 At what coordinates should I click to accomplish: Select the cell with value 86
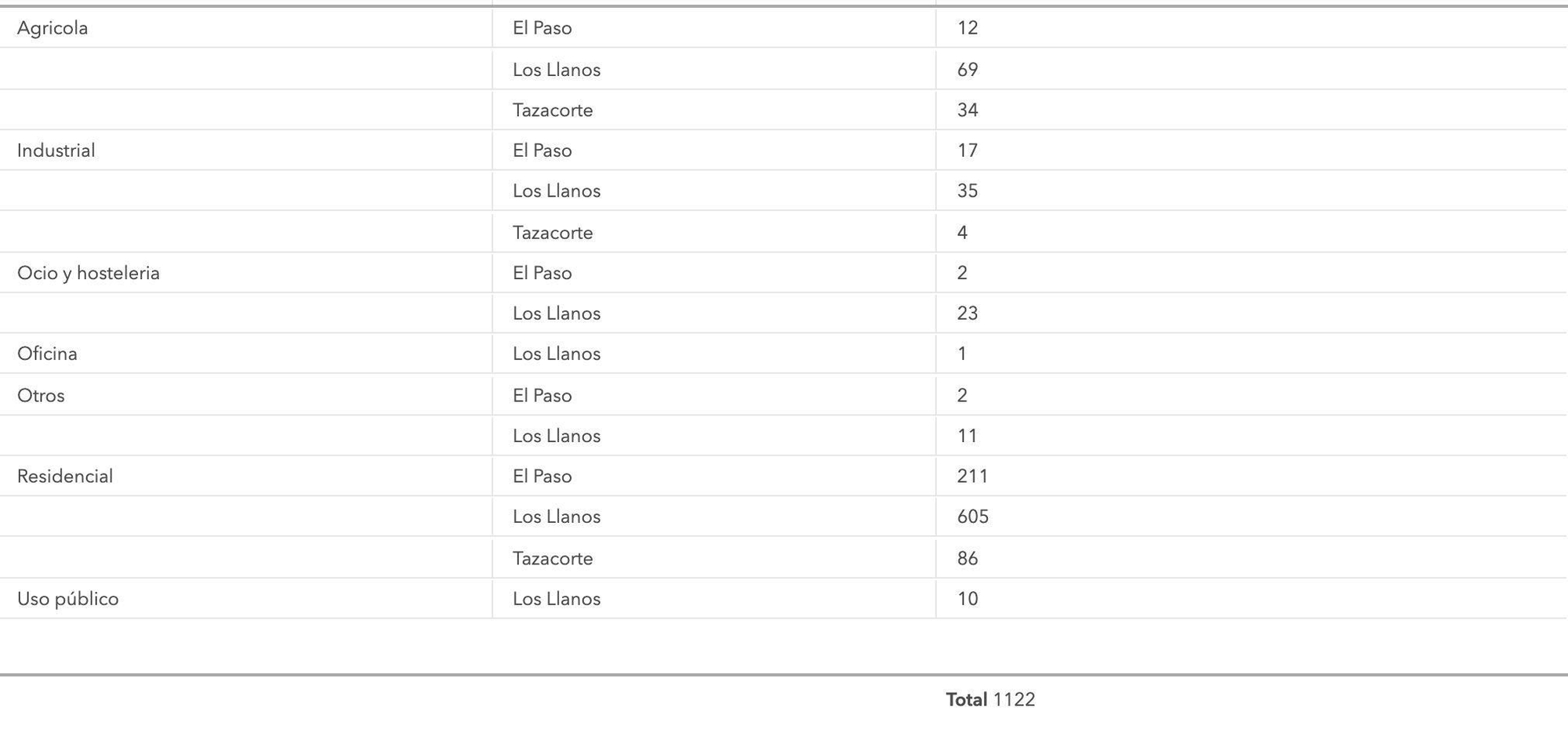(x=967, y=558)
